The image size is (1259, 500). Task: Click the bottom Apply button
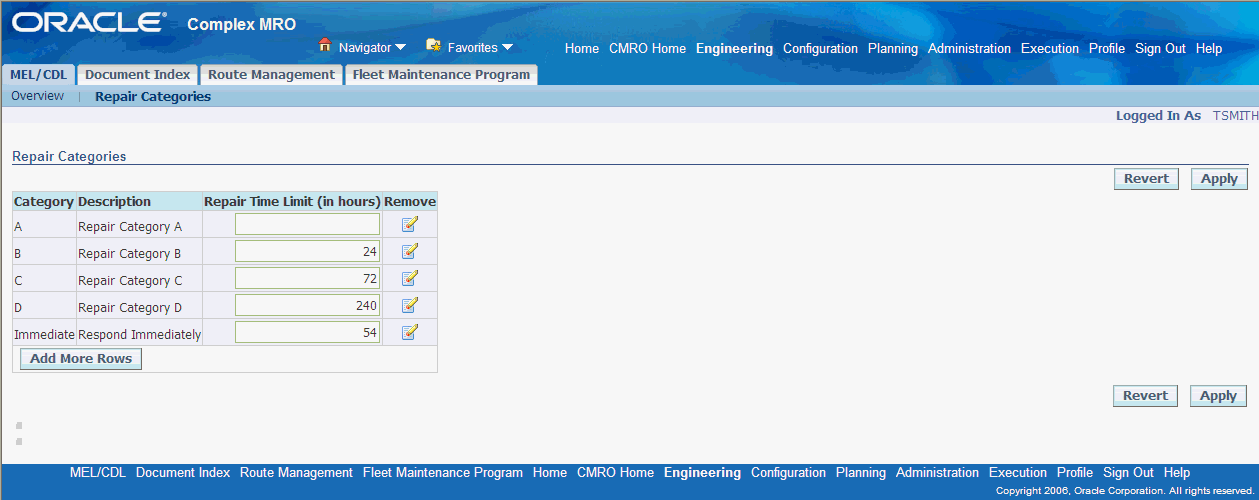coord(1218,396)
